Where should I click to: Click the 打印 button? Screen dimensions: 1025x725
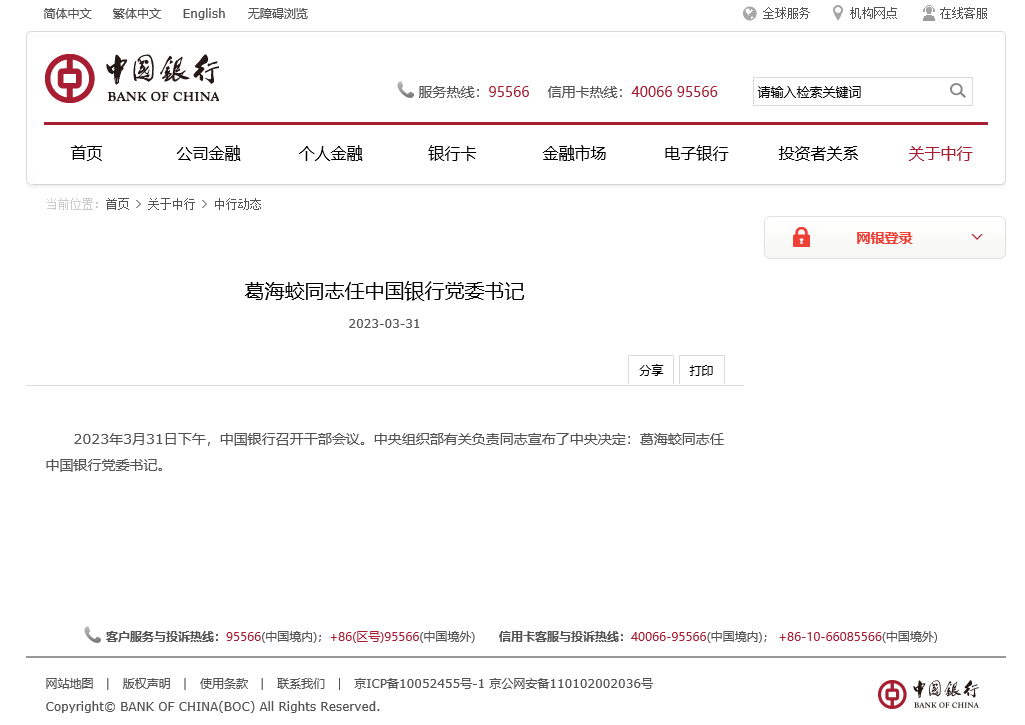click(701, 370)
